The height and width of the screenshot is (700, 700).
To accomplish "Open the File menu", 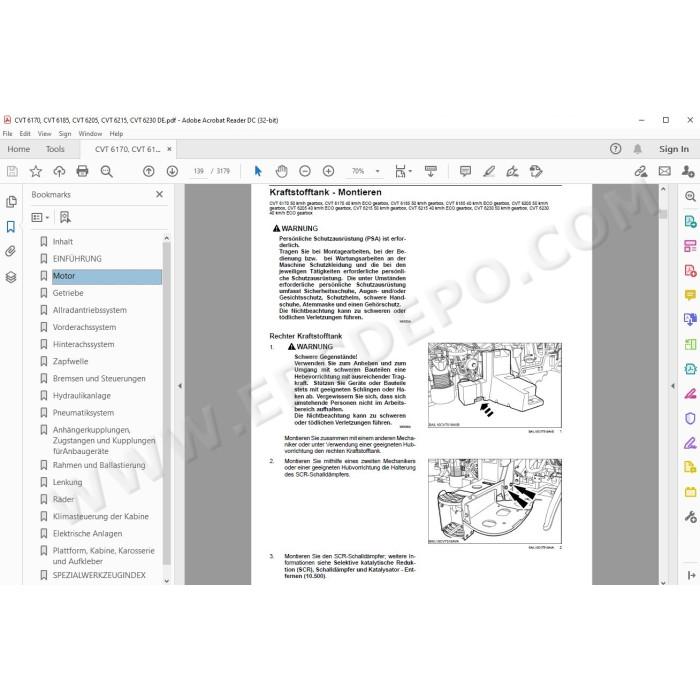I will (8, 133).
